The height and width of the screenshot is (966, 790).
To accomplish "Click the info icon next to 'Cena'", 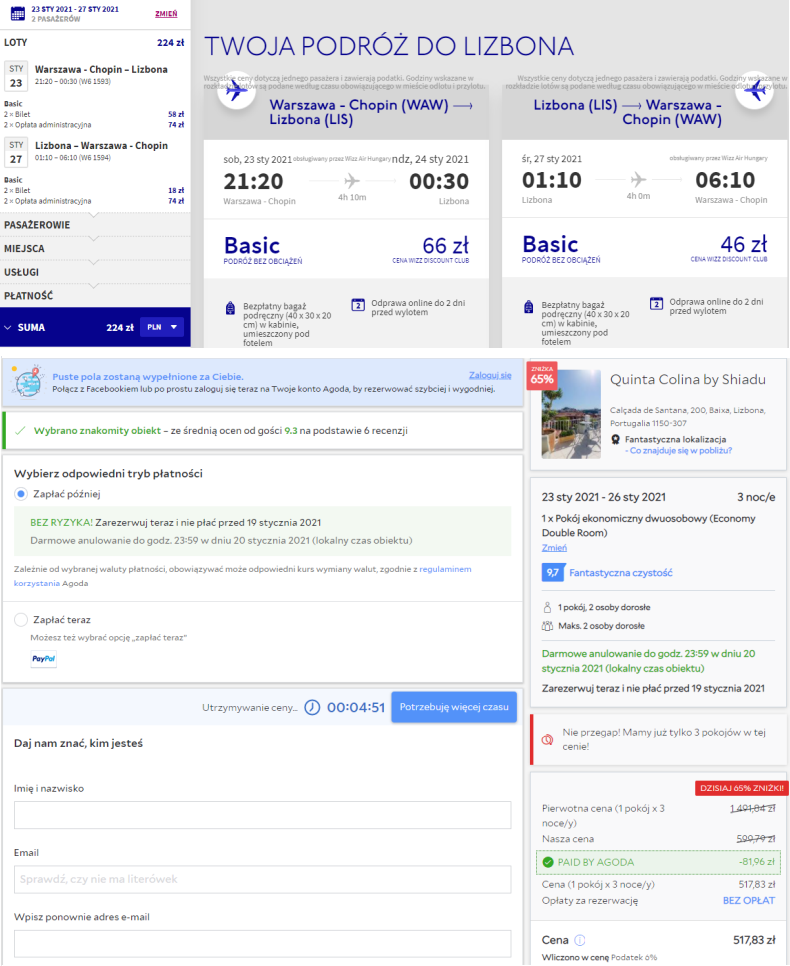I will 580,940.
